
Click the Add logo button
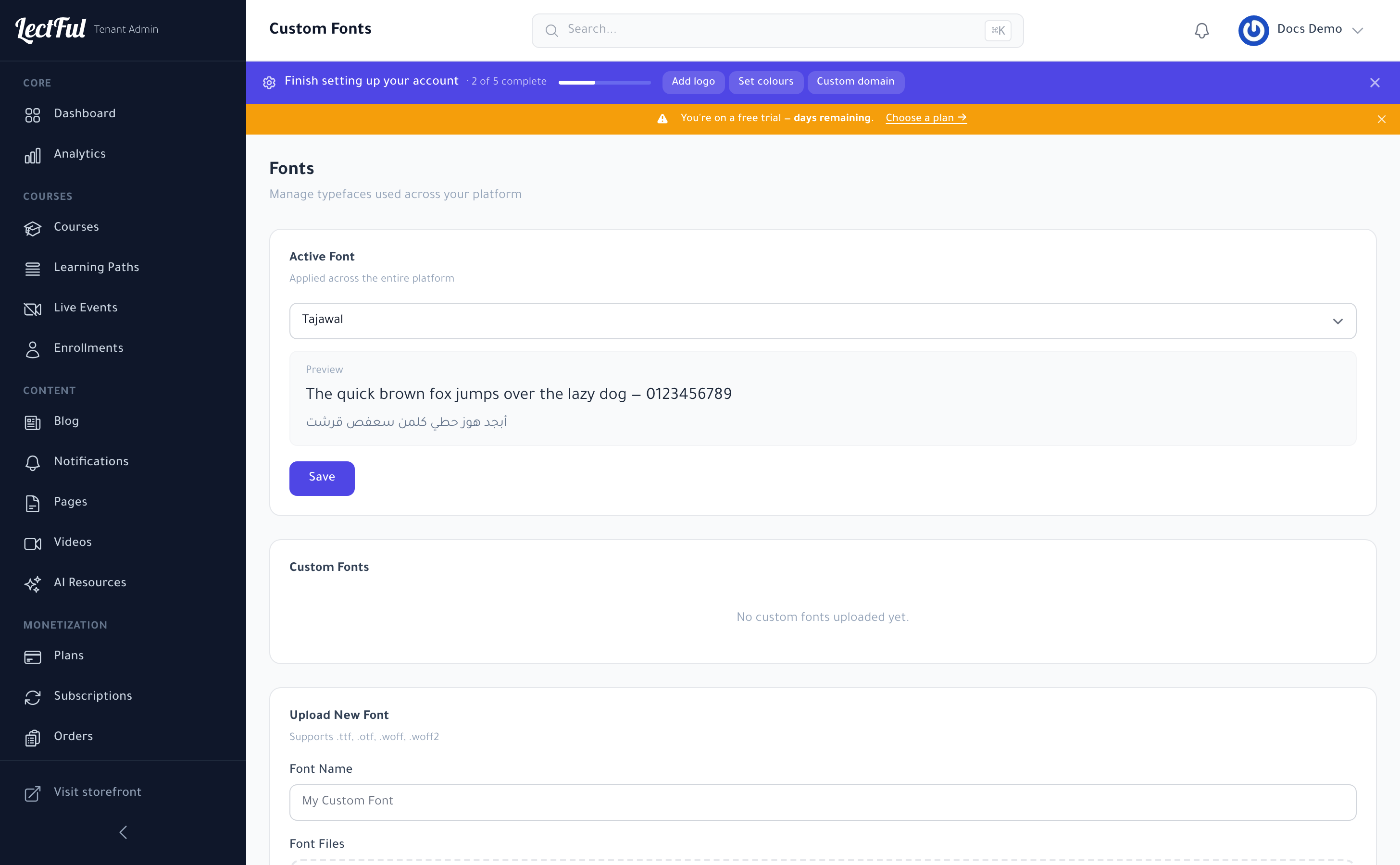click(693, 82)
